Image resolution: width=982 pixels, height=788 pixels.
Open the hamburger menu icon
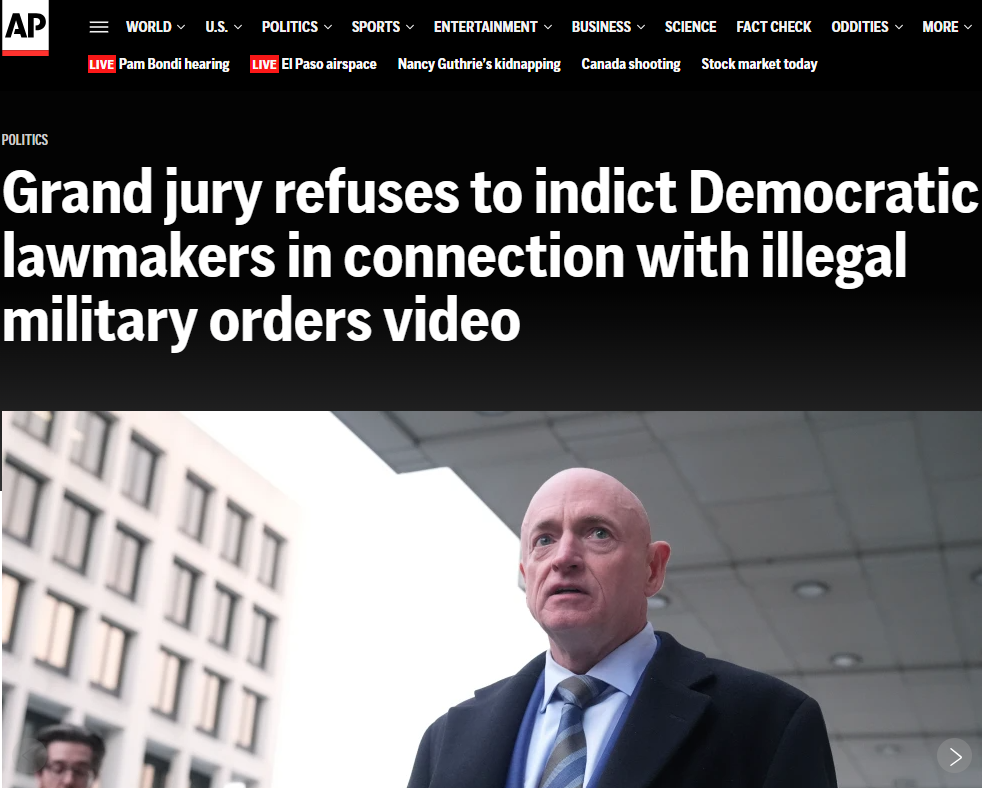[99, 27]
